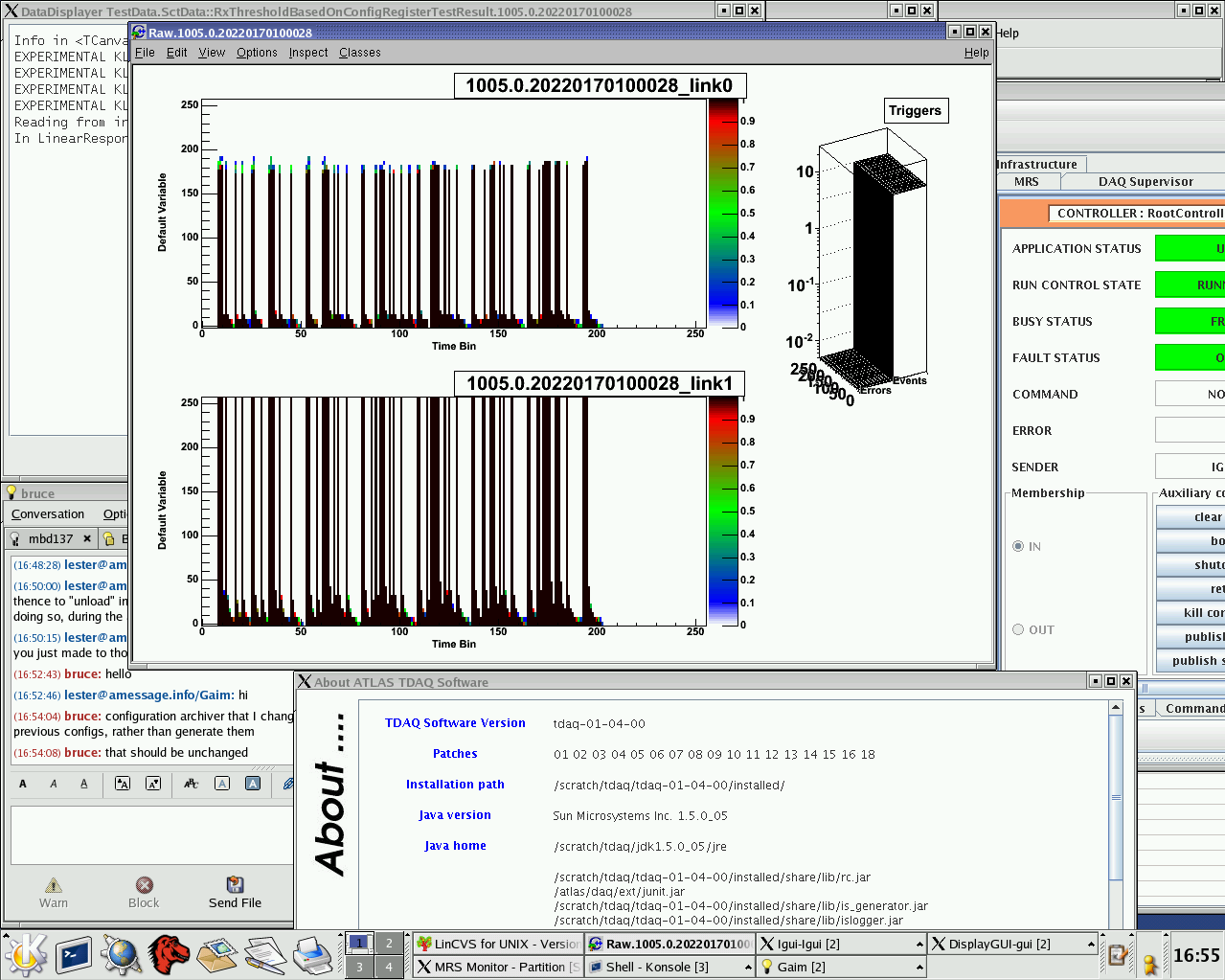Screen dimensions: 1225x980
Task: Toggle italic text in chat toolbar
Action: point(54,784)
